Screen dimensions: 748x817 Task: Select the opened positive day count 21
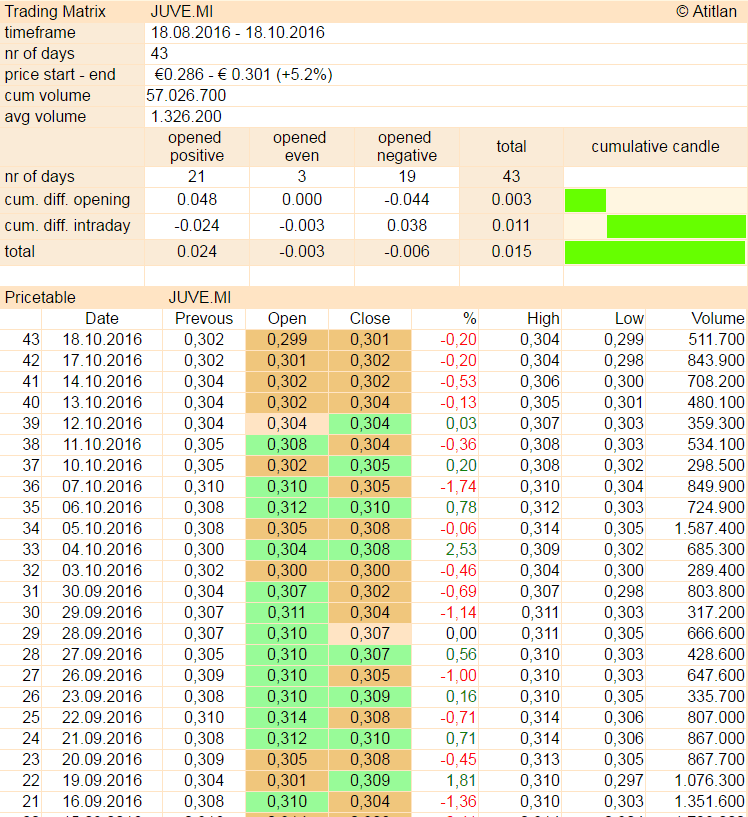(x=196, y=177)
